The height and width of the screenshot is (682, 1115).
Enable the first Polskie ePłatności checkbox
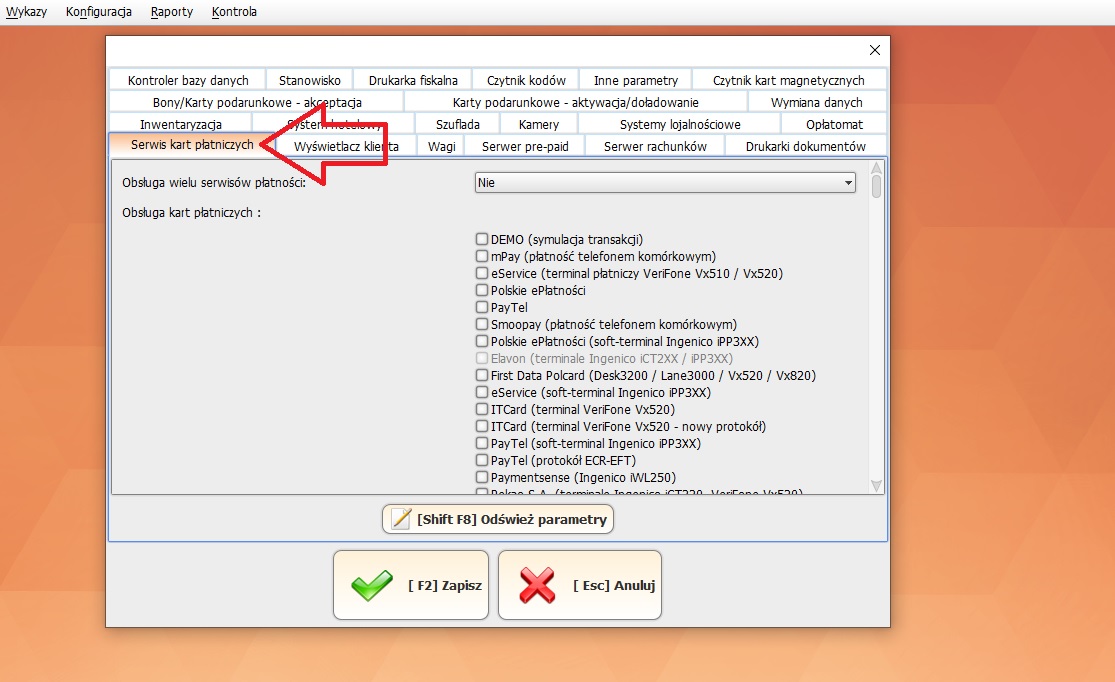(x=482, y=290)
